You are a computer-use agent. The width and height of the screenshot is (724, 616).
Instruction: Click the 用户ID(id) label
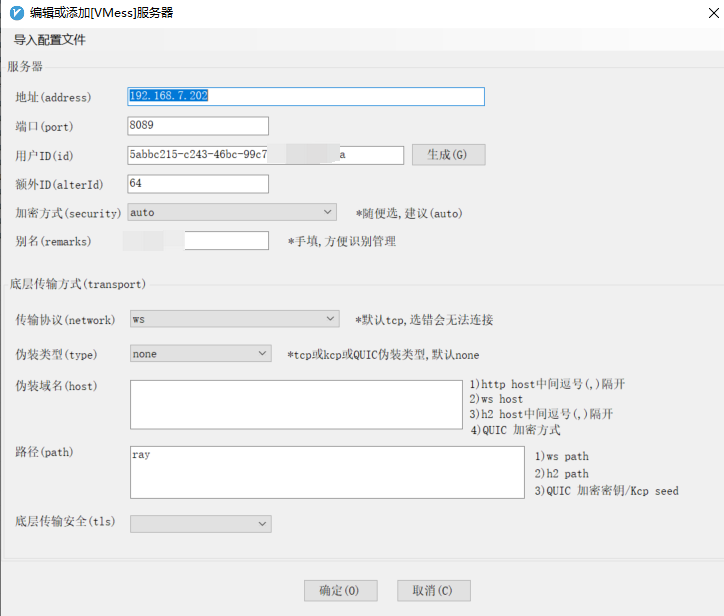tap(44, 156)
